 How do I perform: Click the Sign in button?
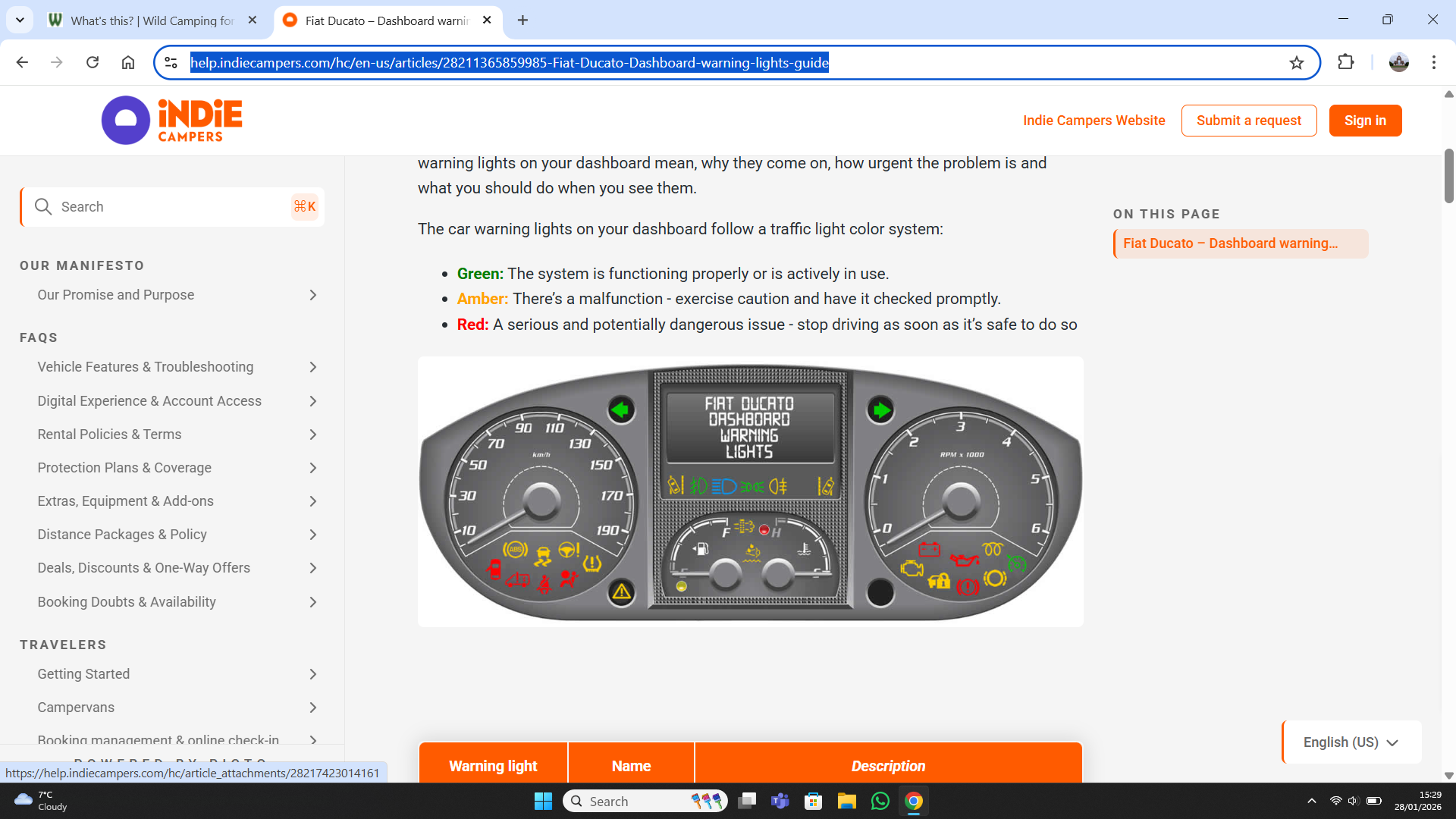tap(1365, 120)
